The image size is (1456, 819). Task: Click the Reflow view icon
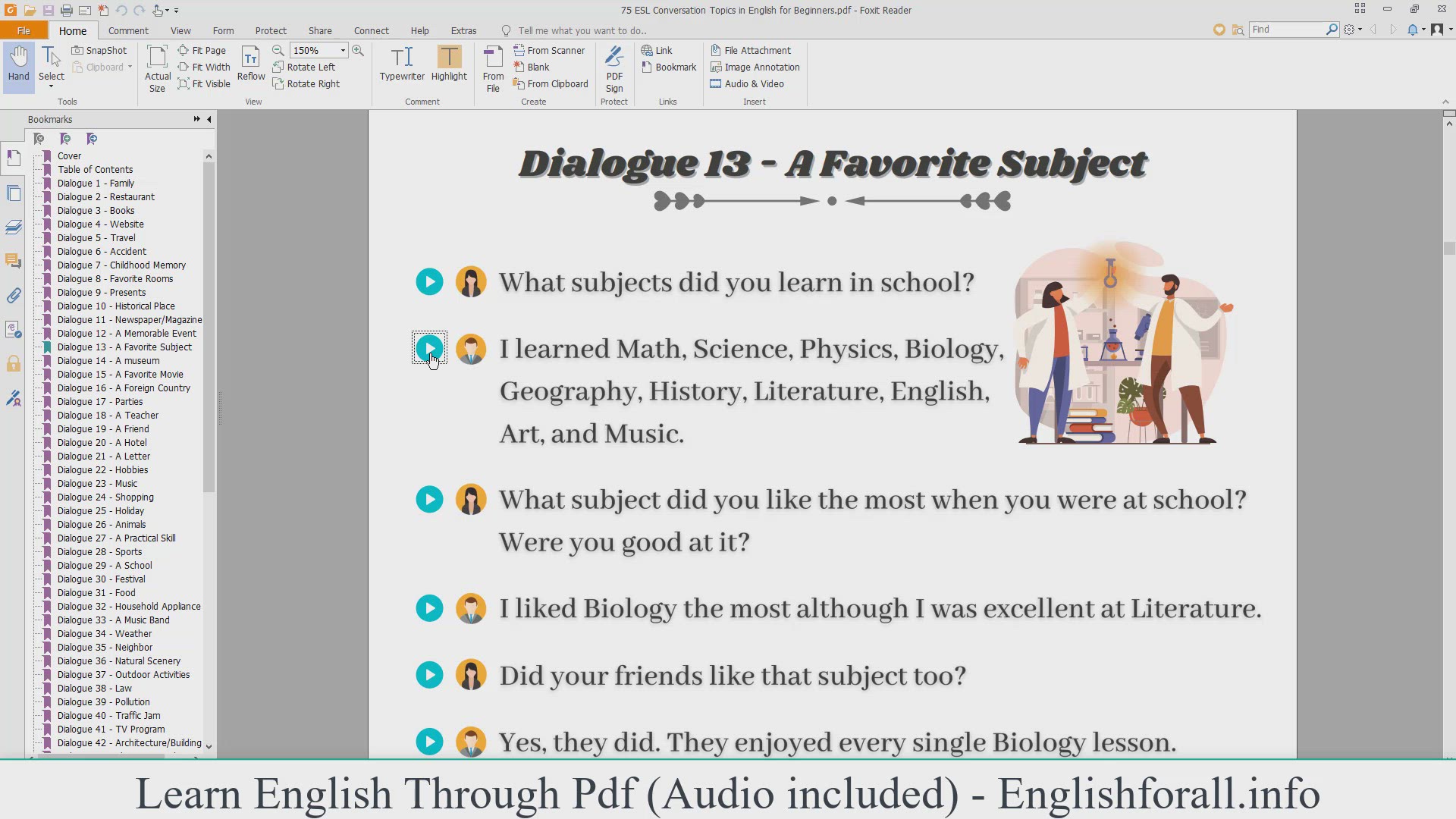tap(251, 63)
